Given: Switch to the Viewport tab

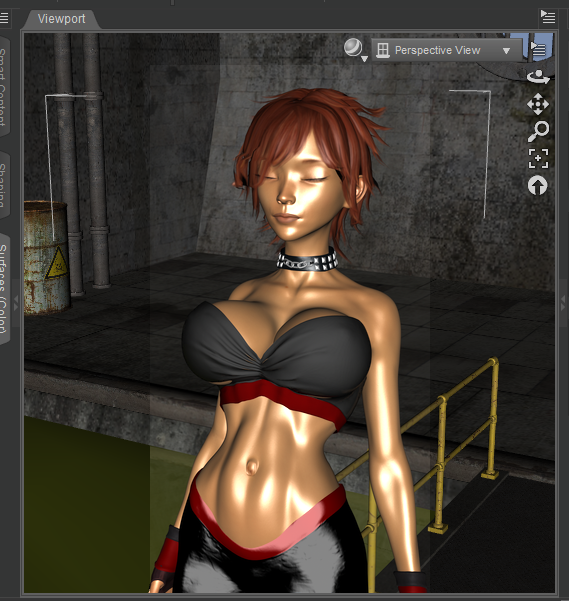Looking at the screenshot, I should point(61,19).
